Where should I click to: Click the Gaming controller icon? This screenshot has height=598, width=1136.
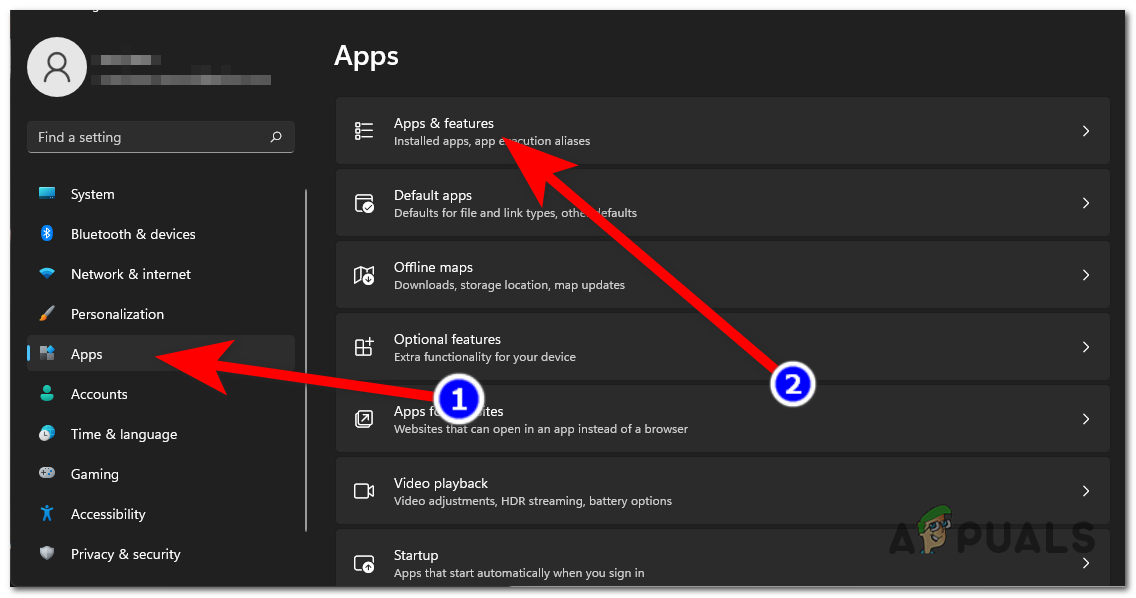click(x=47, y=473)
